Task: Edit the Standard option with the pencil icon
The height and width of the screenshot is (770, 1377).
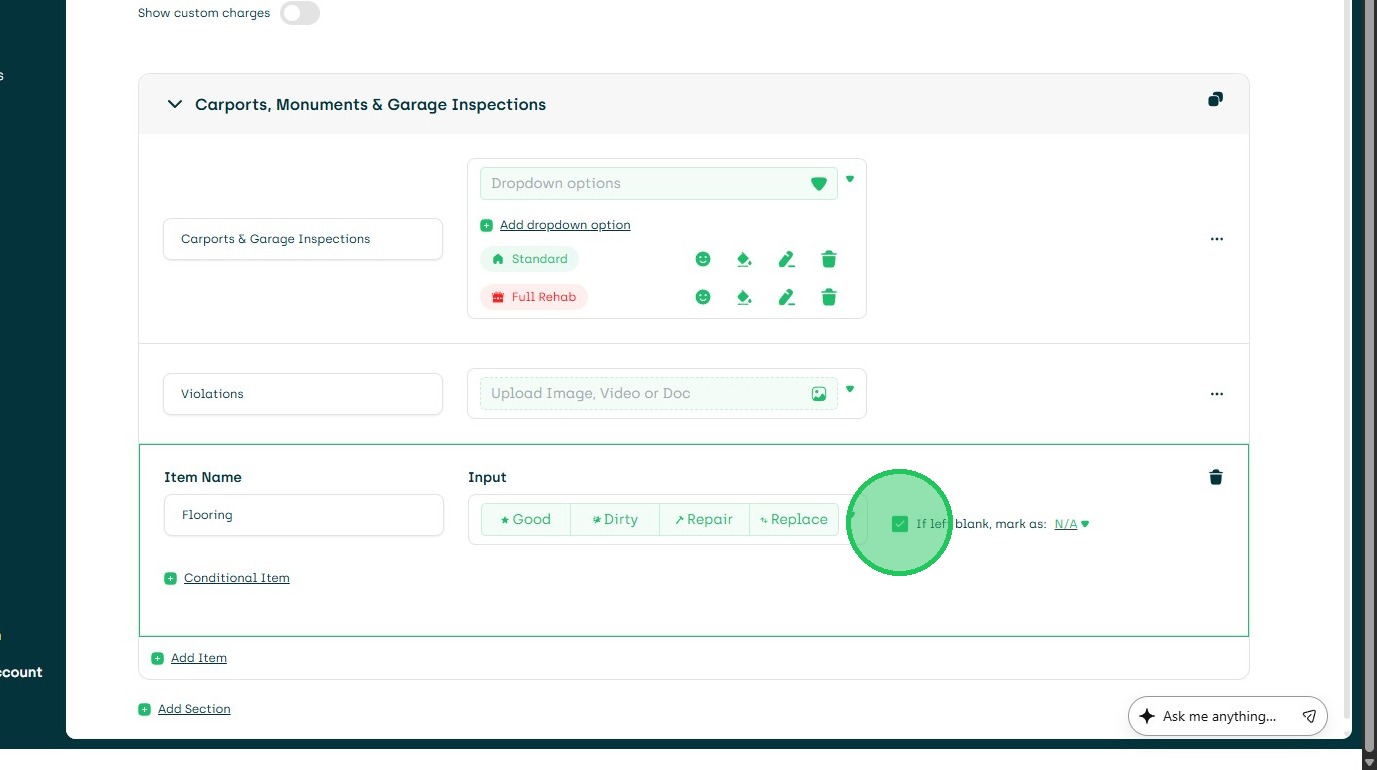Action: point(786,260)
